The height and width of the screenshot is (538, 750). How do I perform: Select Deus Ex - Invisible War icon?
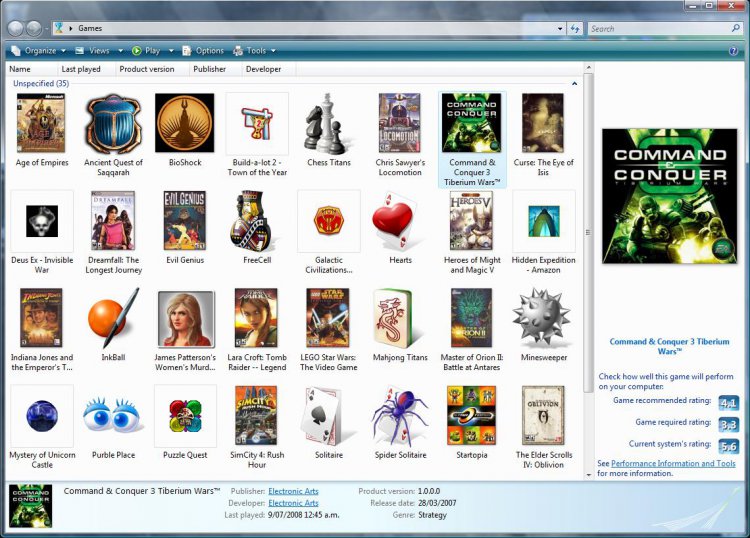(x=42, y=221)
